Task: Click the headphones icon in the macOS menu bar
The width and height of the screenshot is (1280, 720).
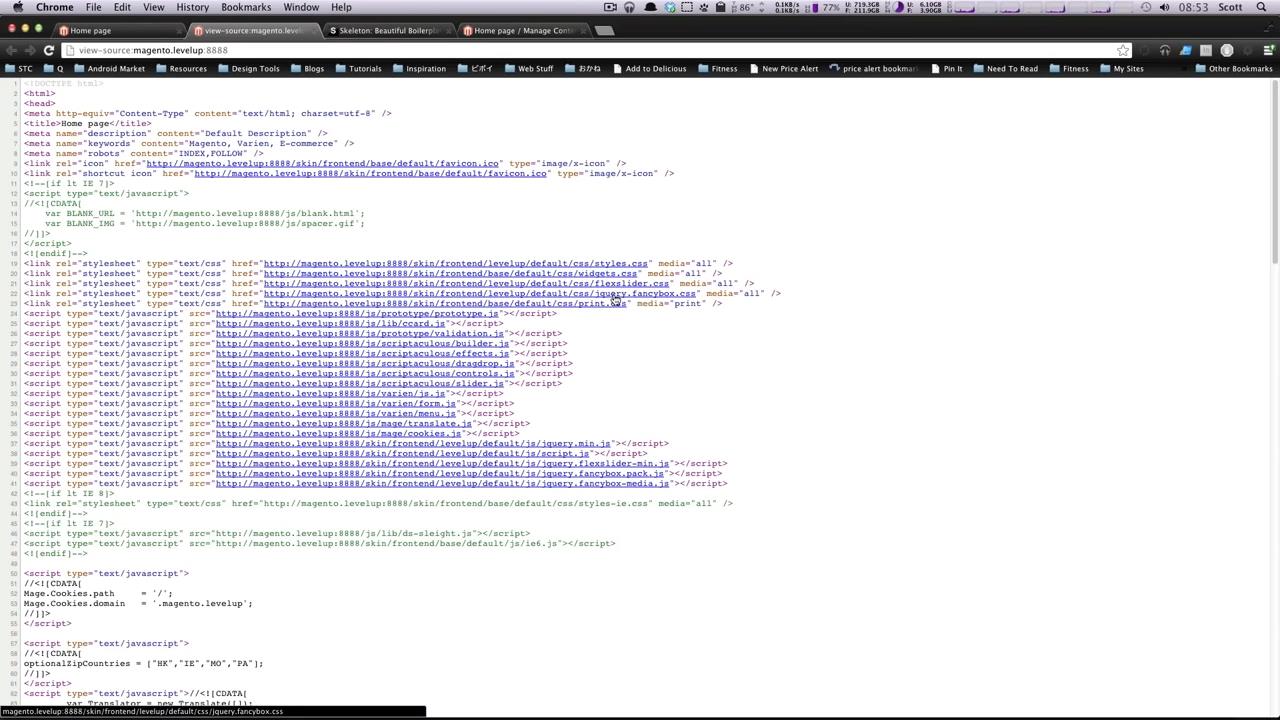Action: (x=630, y=7)
